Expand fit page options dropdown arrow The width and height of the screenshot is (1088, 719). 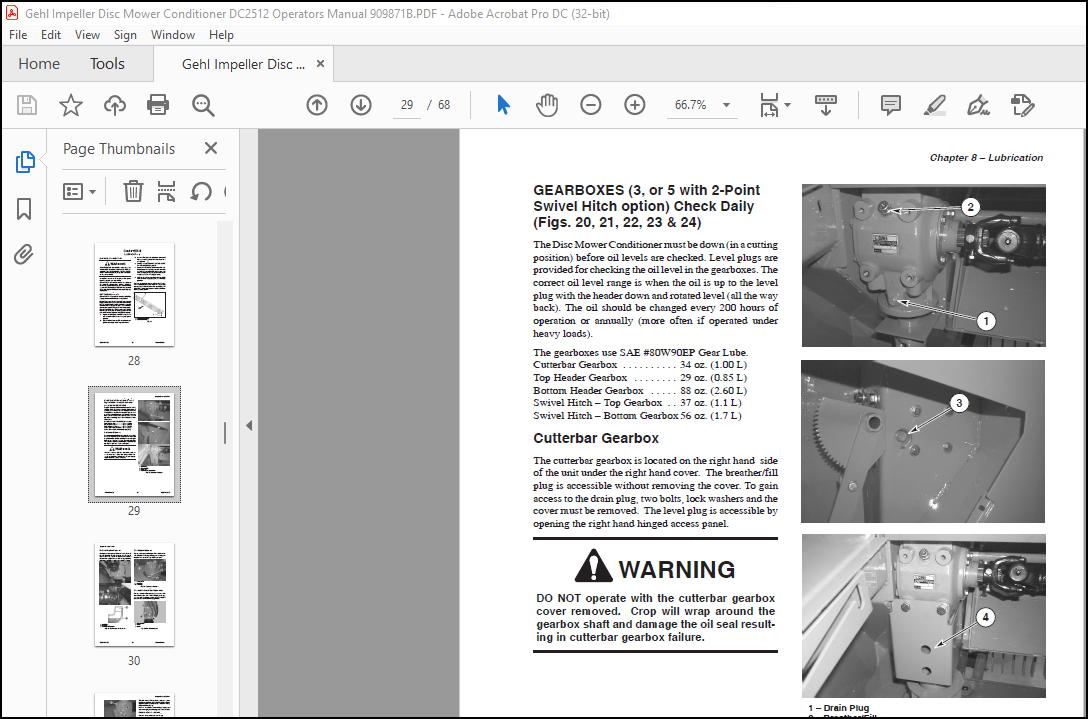[788, 105]
